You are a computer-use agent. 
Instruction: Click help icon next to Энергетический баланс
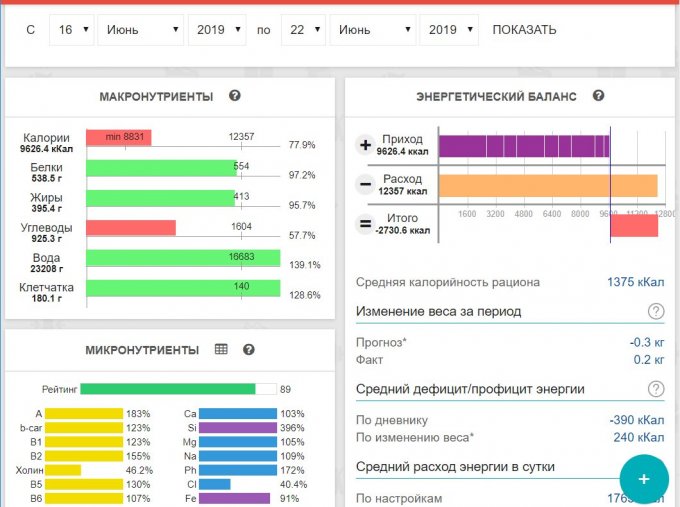[598, 96]
